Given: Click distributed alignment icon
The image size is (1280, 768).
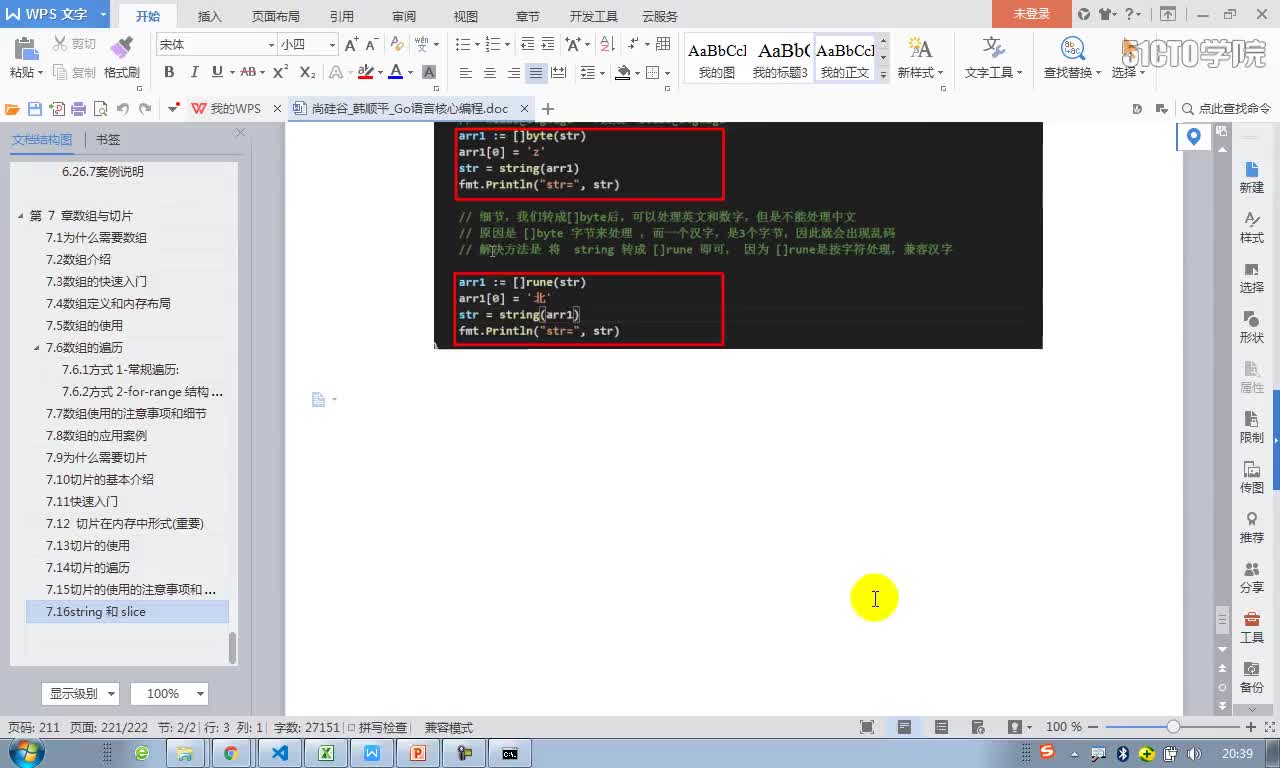Looking at the screenshot, I should point(559,72).
